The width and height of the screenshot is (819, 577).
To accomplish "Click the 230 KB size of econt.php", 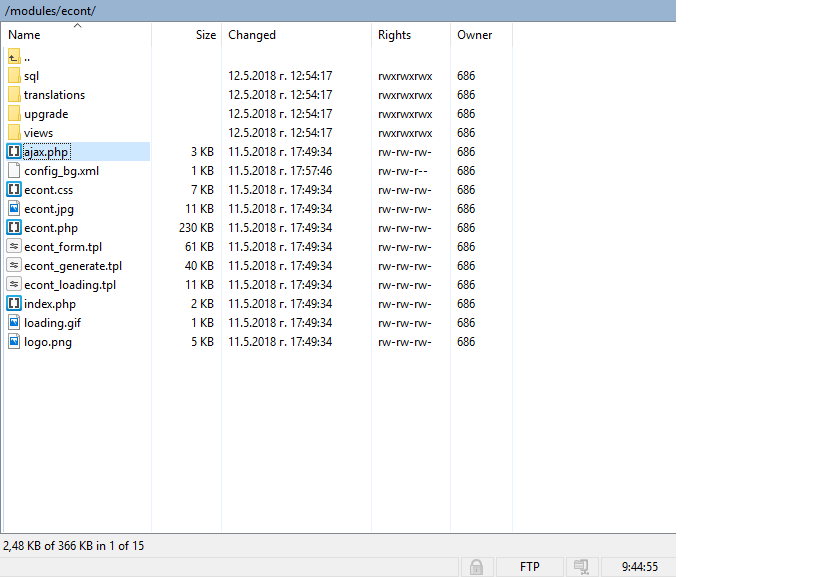I will tap(196, 228).
